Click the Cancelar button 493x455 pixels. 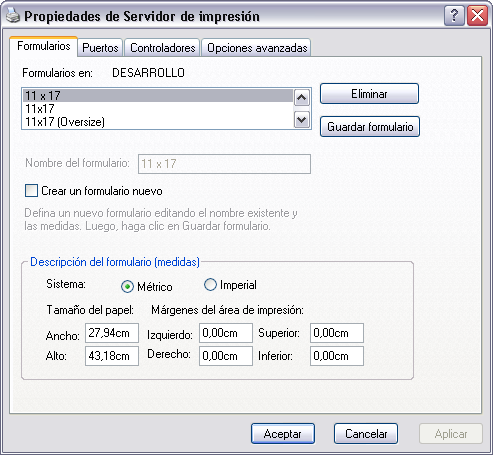(x=366, y=434)
